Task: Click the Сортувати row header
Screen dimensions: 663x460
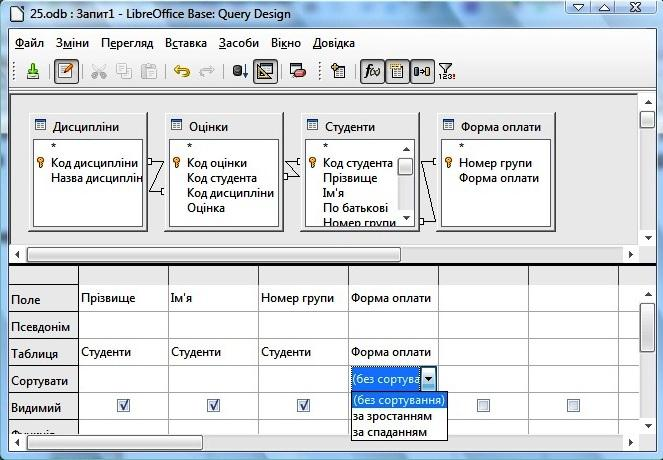Action: coord(44,380)
